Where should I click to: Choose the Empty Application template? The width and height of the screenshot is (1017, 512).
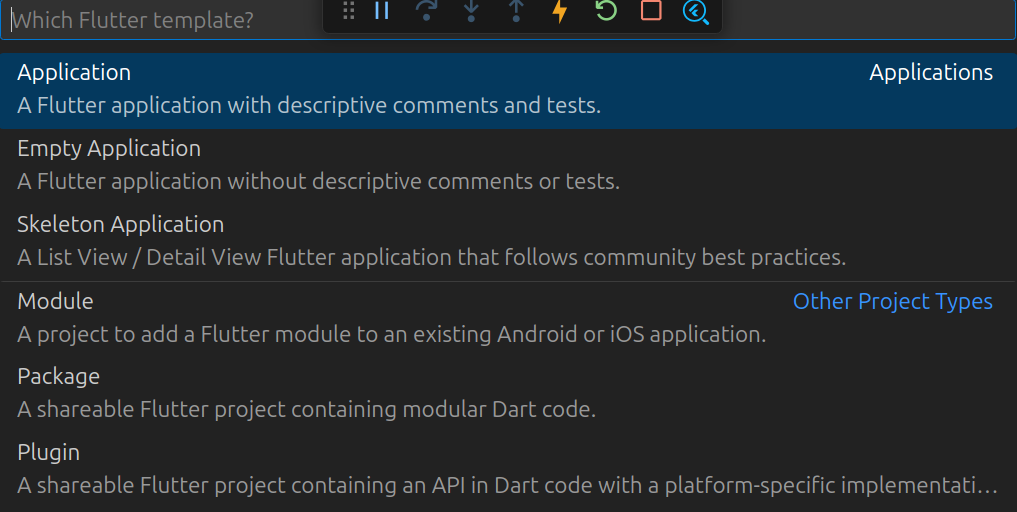pos(508,165)
